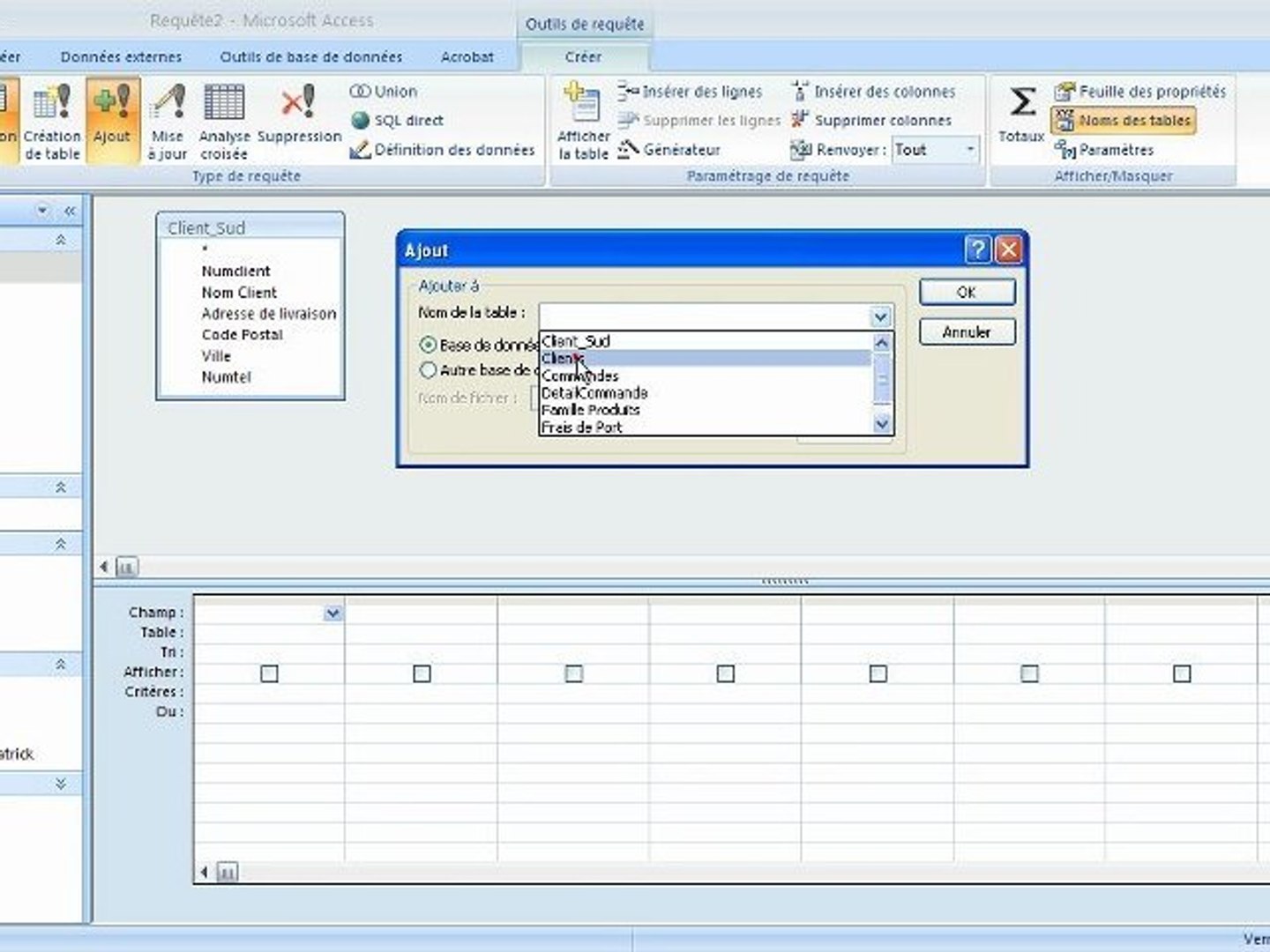Check Afficher box in second grid column
The width and height of the screenshot is (1270, 952).
point(422,673)
